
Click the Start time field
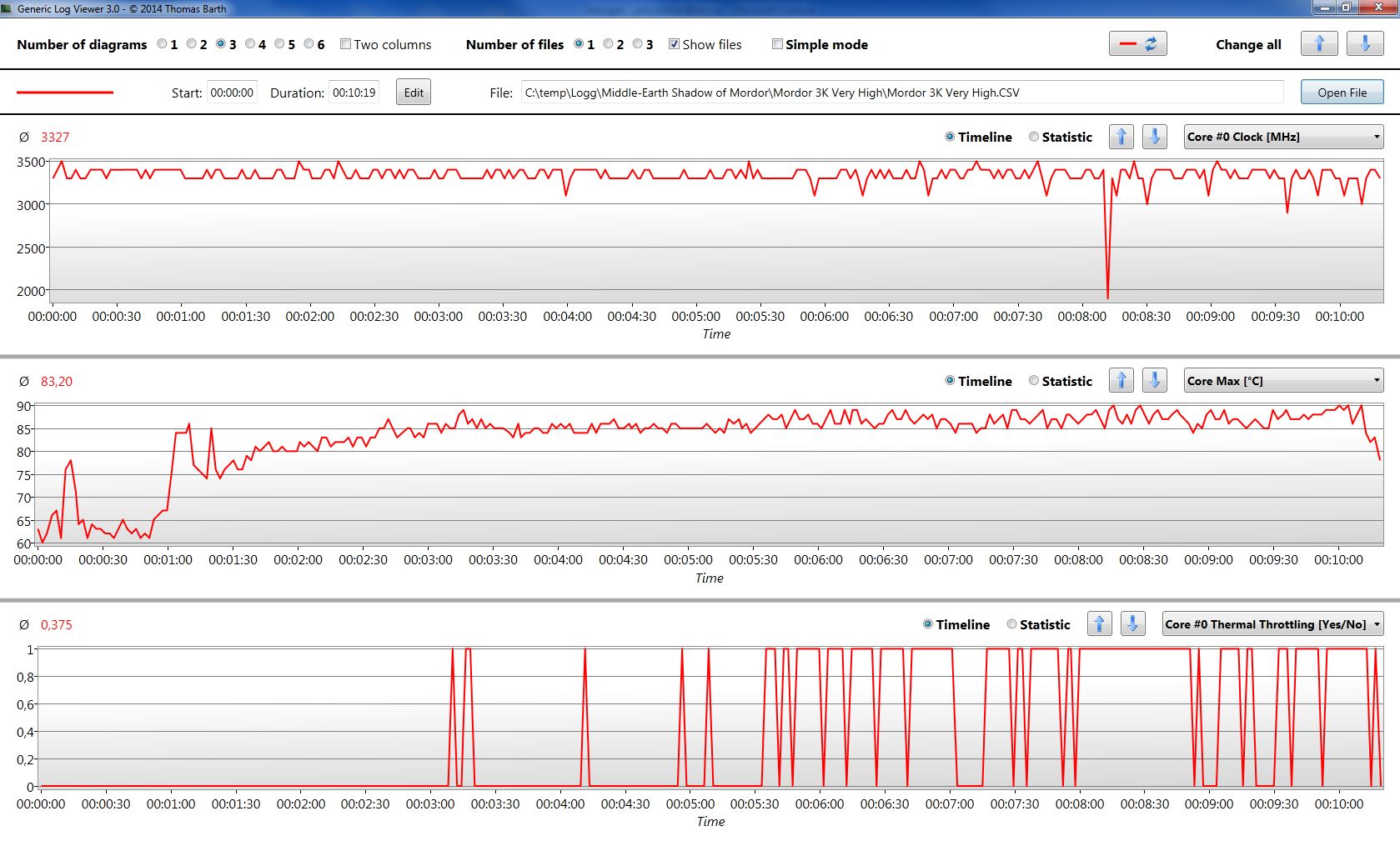[232, 93]
